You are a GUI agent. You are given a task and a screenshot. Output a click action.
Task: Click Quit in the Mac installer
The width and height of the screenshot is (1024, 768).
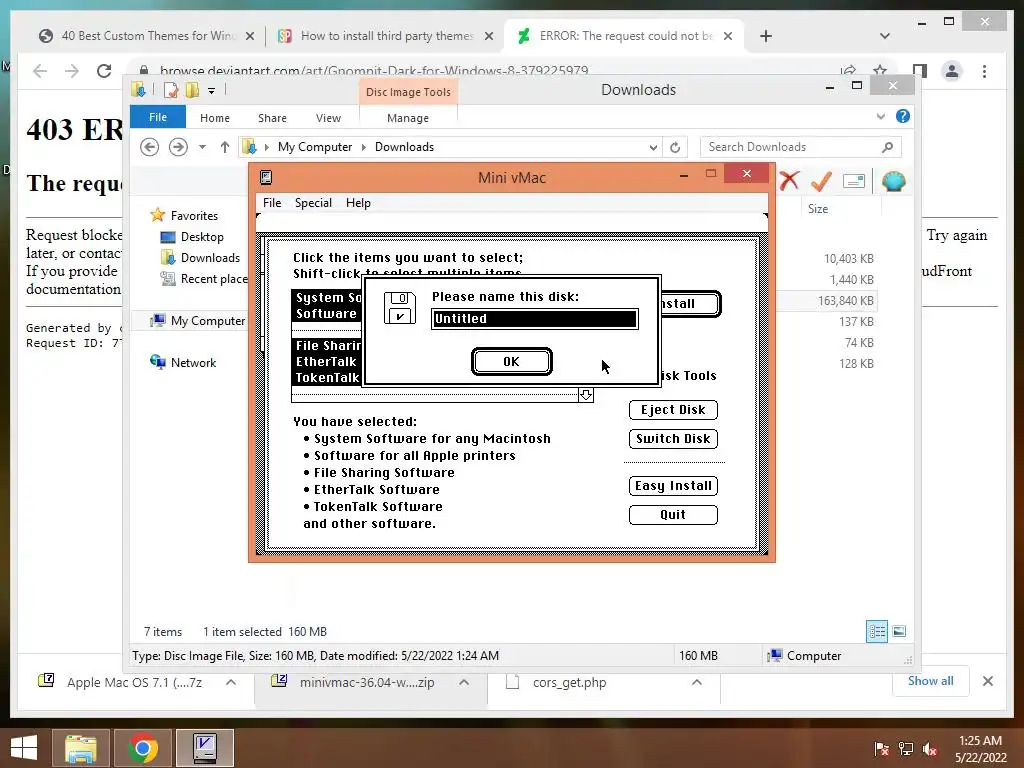tap(673, 515)
